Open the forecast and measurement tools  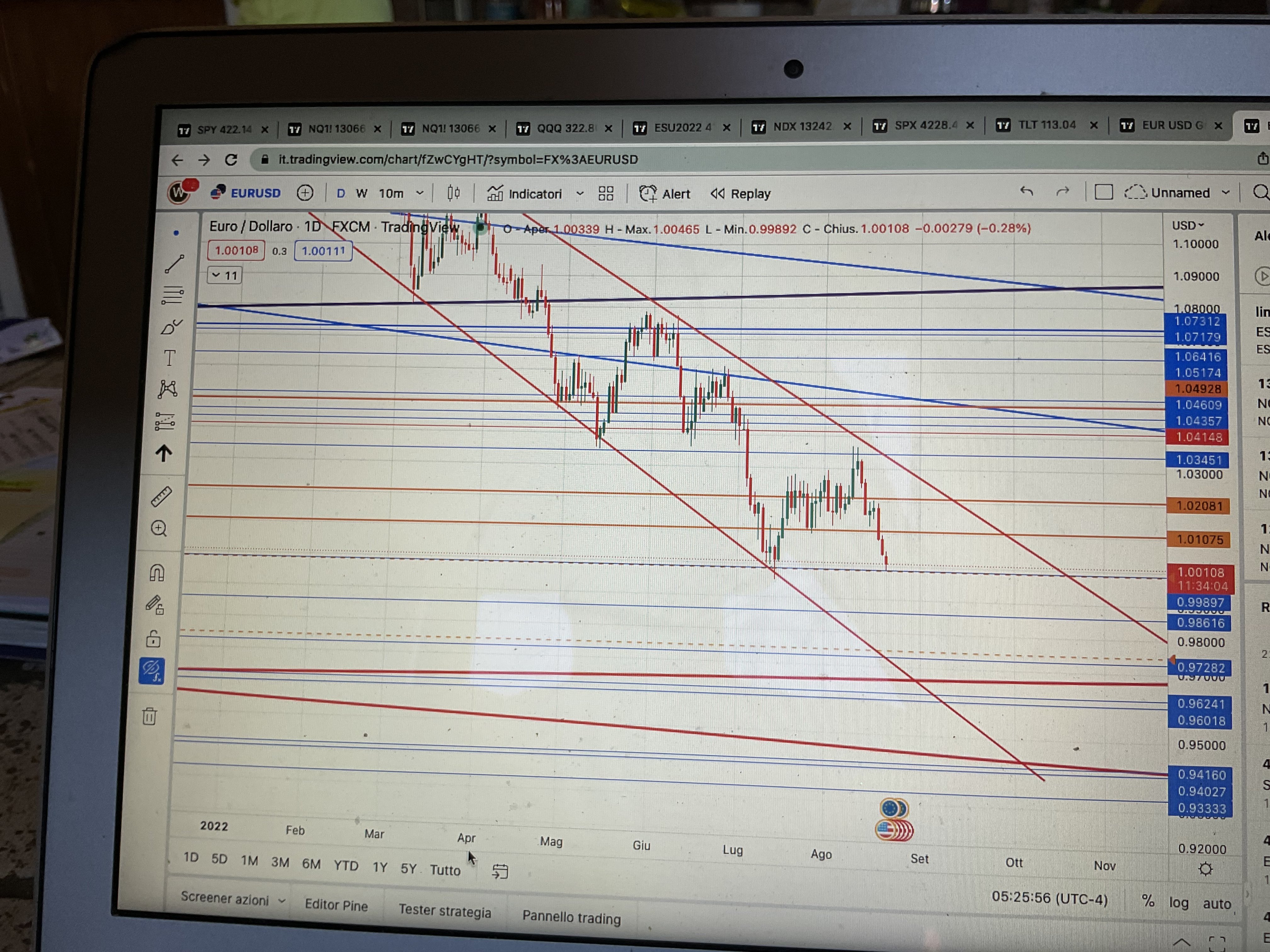pyautogui.click(x=165, y=421)
